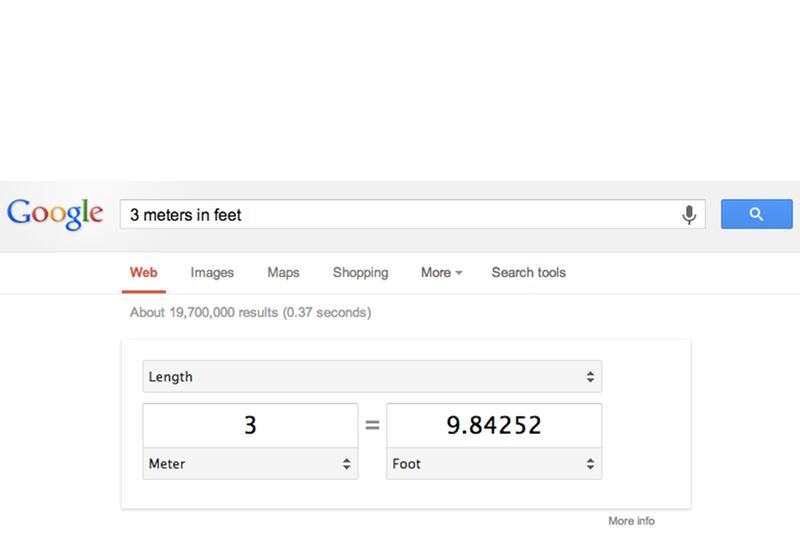Focus the meter value field showing 3
This screenshot has width=800, height=533.
(x=250, y=425)
